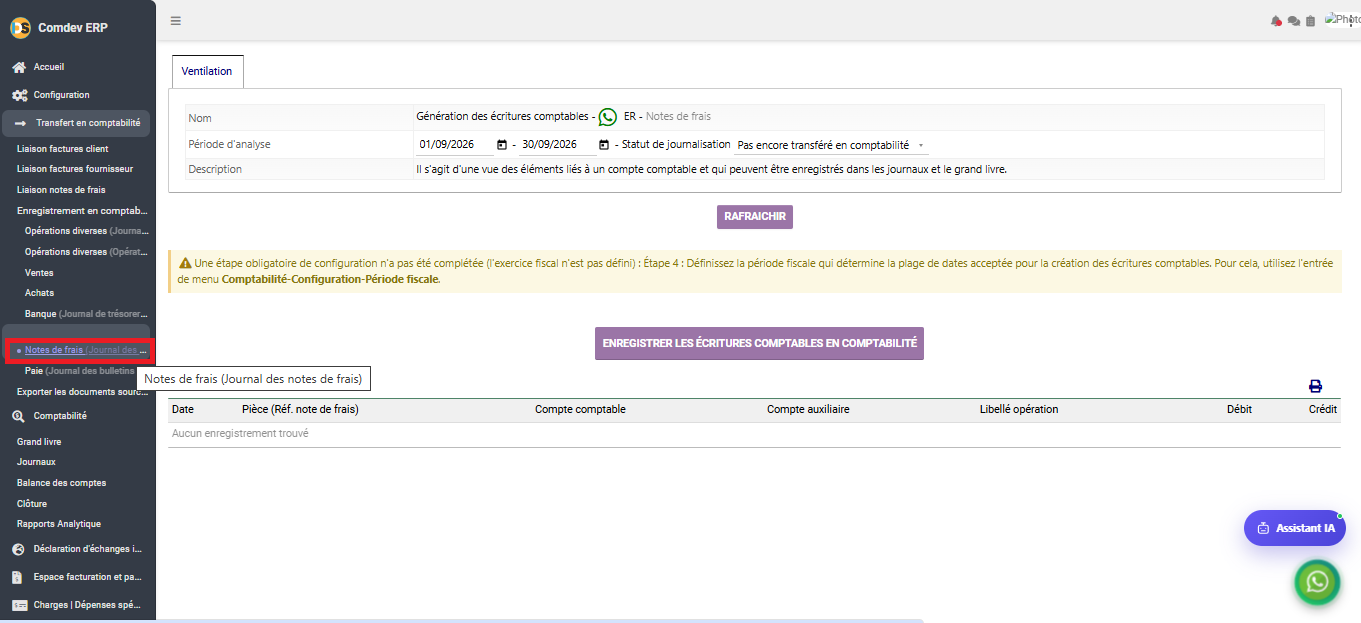Click the WhatsApp icon beside ER name
This screenshot has width=1361, height=623.
coord(608,117)
